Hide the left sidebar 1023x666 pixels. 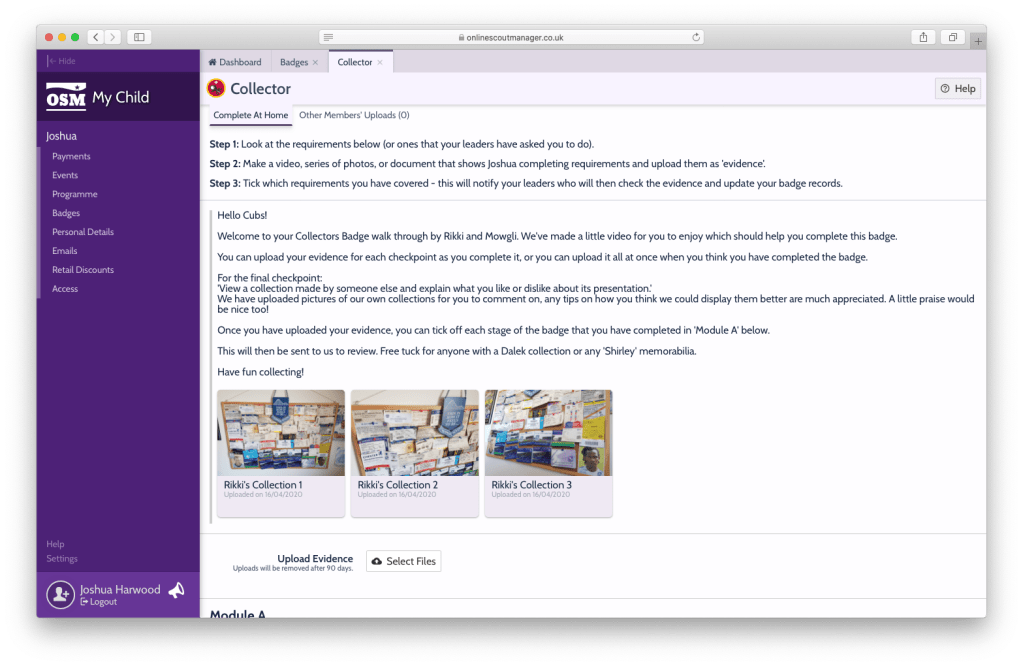[x=61, y=61]
